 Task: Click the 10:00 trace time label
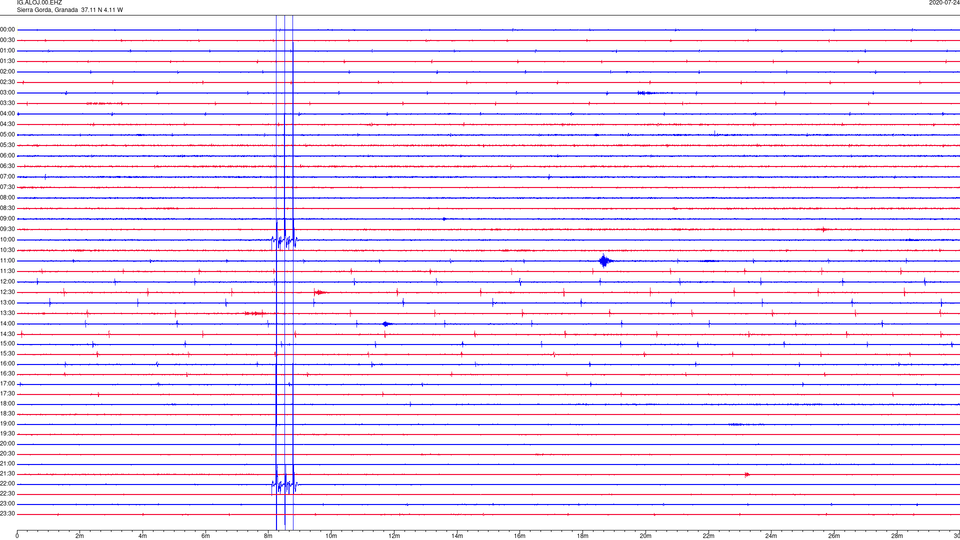(x=8, y=239)
